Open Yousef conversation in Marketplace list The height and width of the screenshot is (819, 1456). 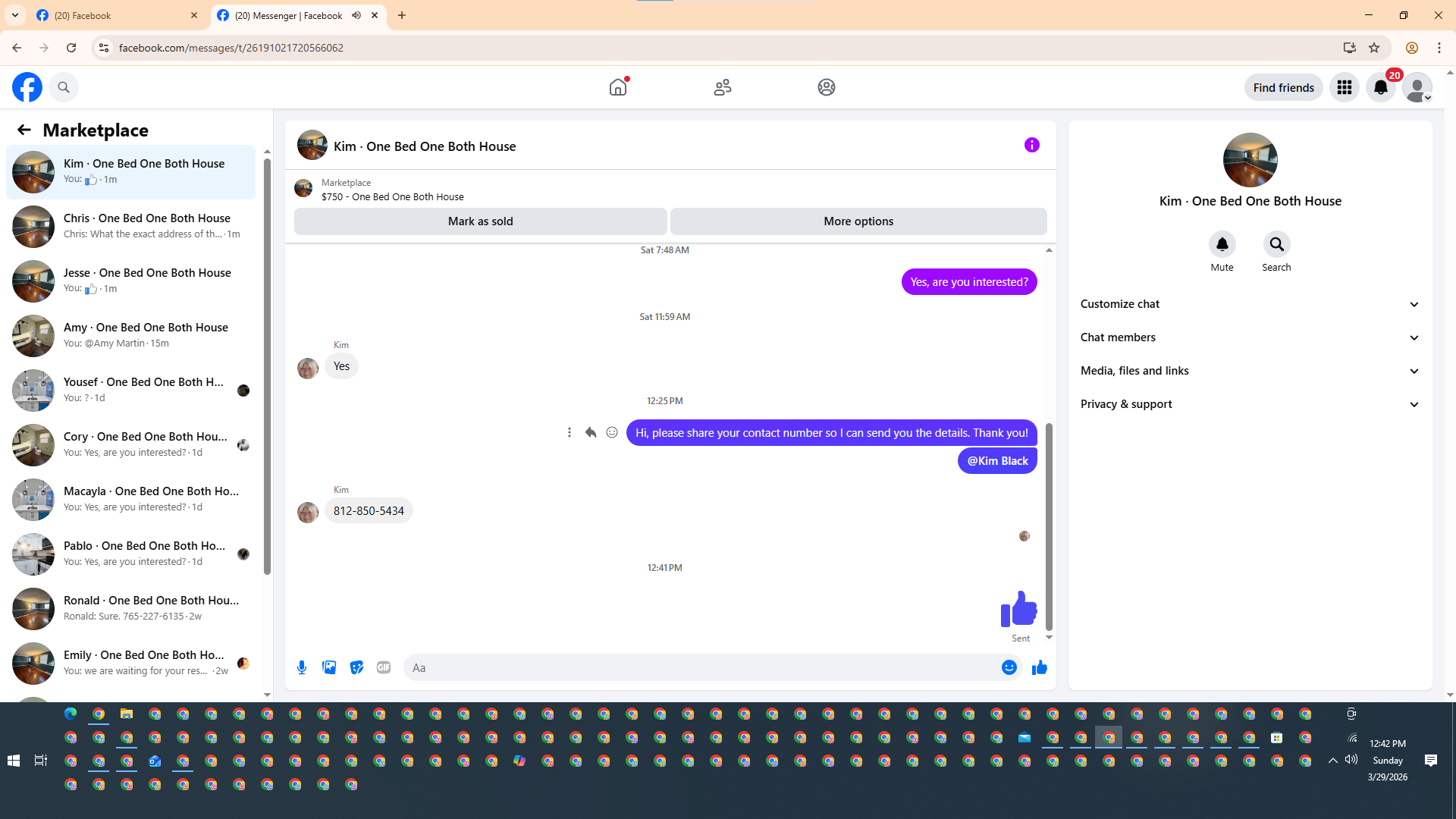pos(131,390)
